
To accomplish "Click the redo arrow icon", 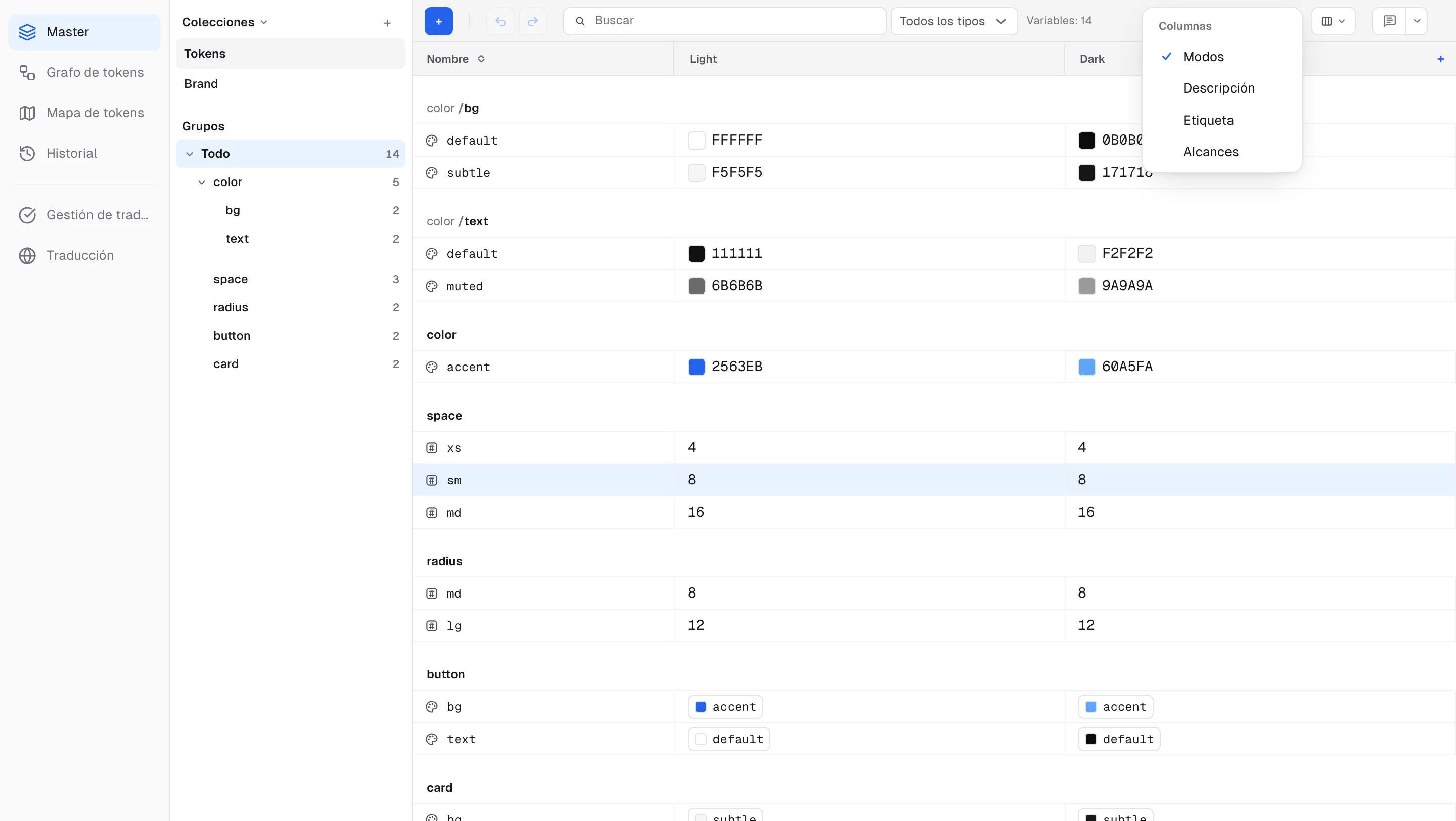I will pos(532,21).
